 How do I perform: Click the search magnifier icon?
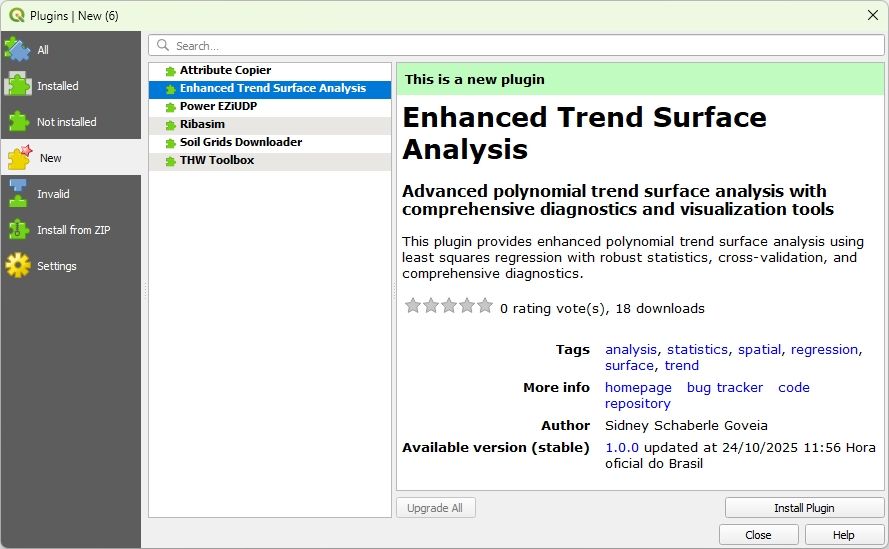tap(163, 45)
